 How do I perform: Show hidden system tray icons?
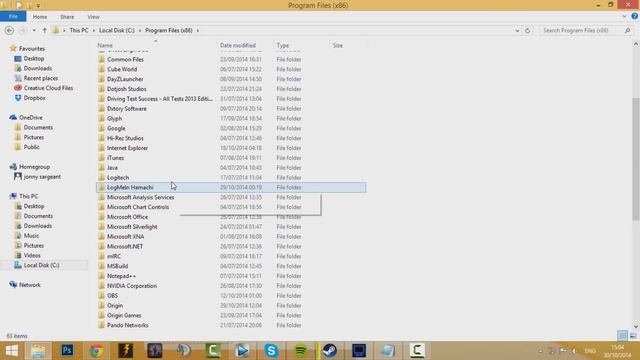click(x=540, y=351)
